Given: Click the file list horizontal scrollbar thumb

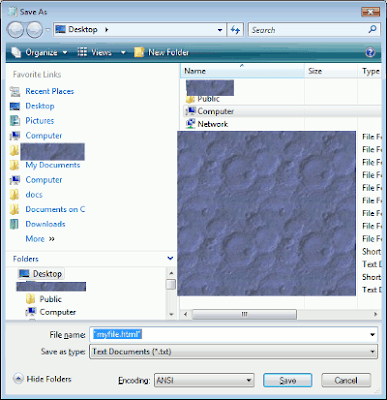Looking at the screenshot, I should (x=244, y=314).
